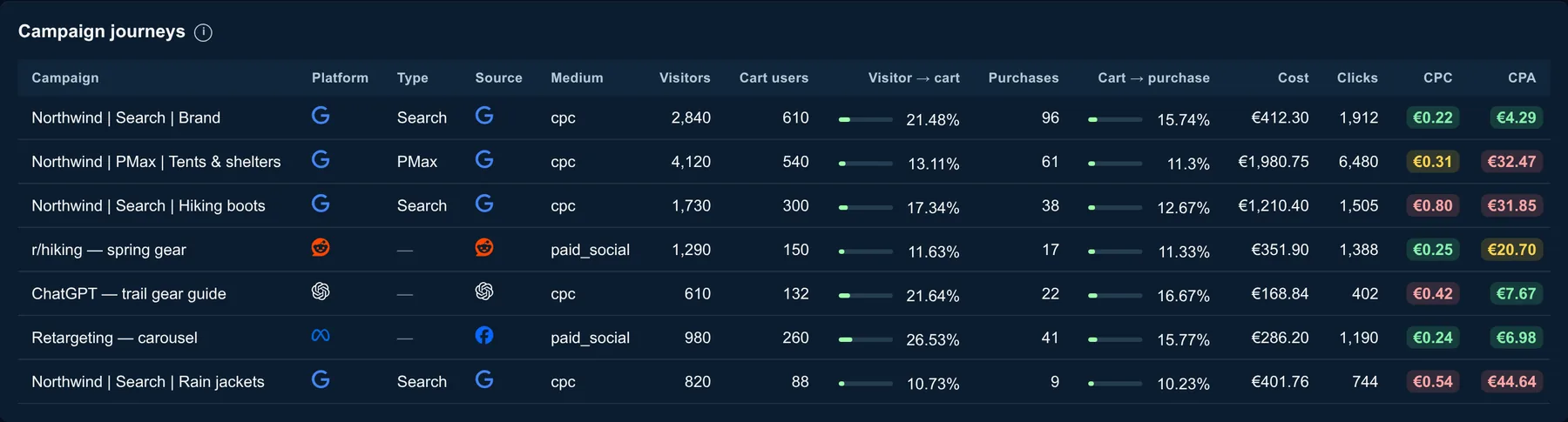Click the "PMax" type cell
Screen dimensions: 1568x422
(417, 162)
